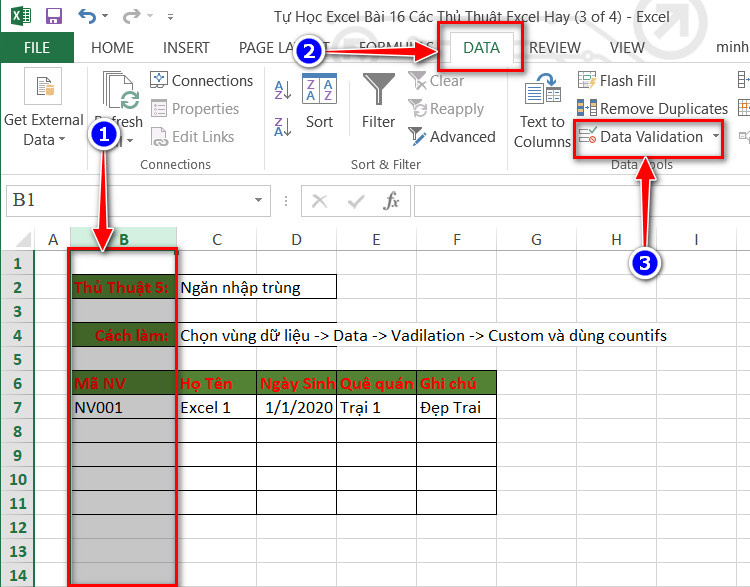Click cell containing Ngăn nhập trùng

[x=257, y=287]
